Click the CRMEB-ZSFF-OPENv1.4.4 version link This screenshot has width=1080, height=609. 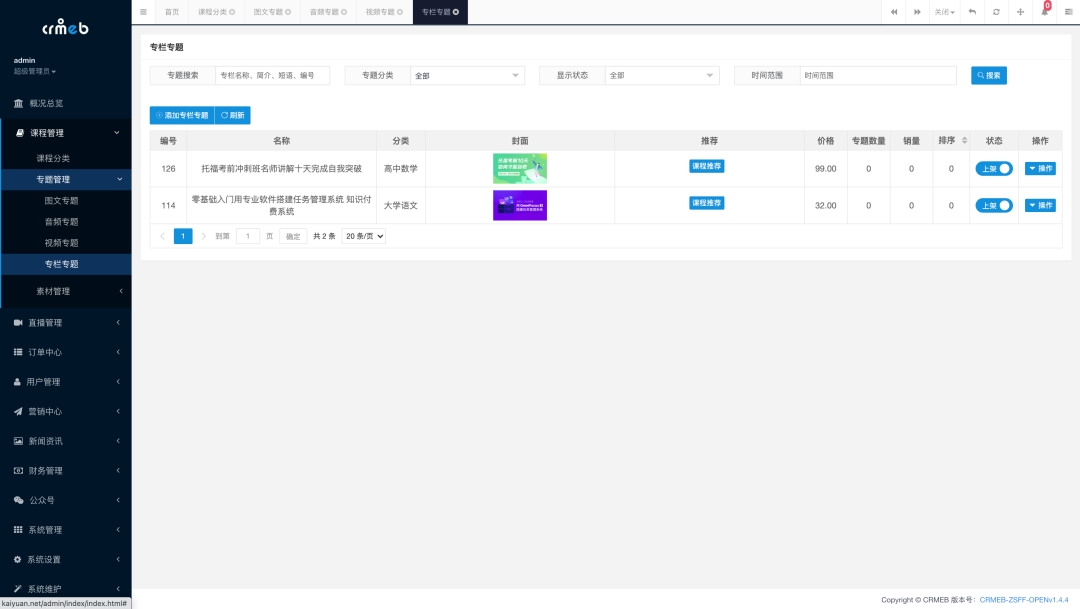[1023, 599]
